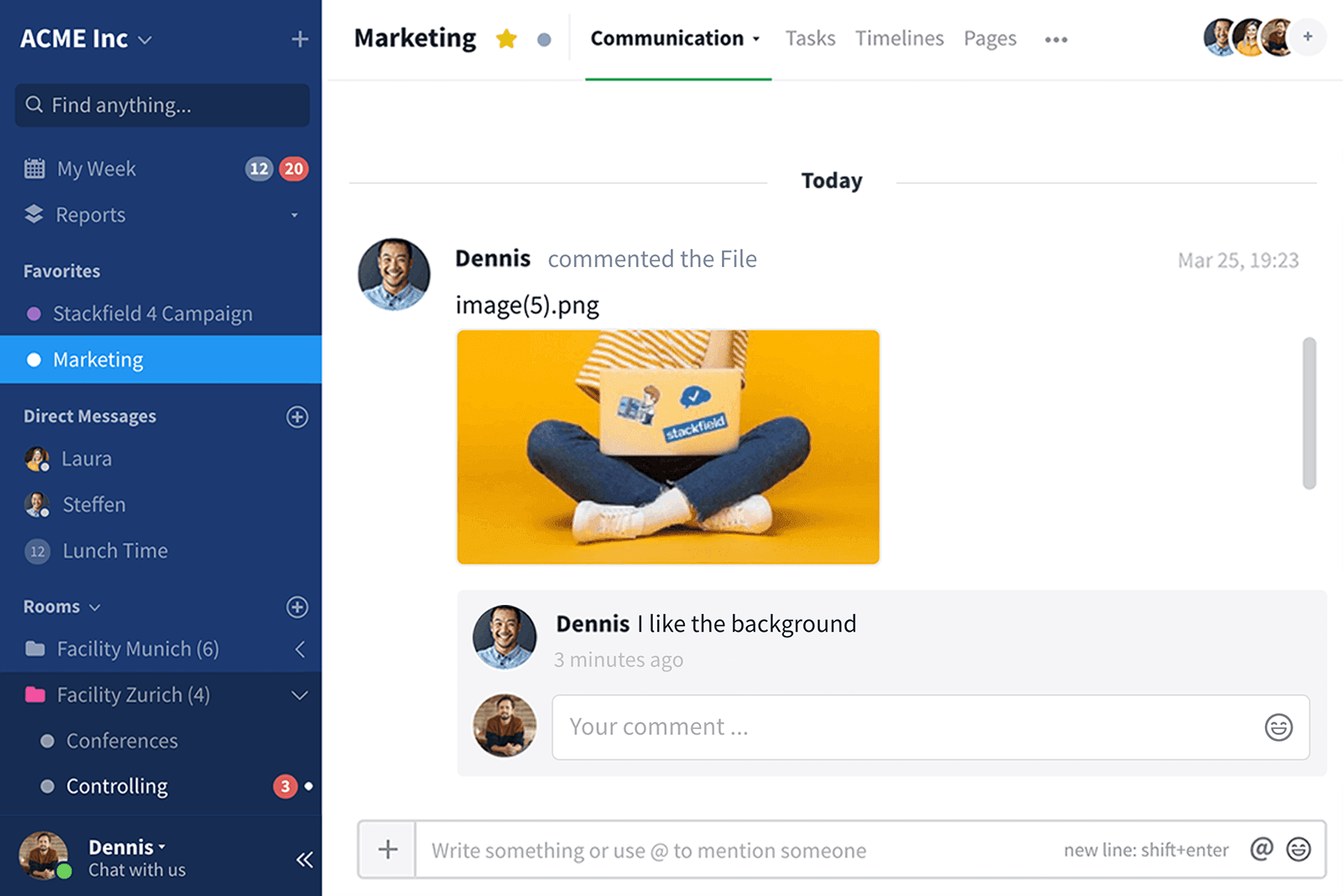Screen dimensions: 1343x896
Task: Collapse Facility Zurich folder
Action: pyautogui.click(x=300, y=695)
